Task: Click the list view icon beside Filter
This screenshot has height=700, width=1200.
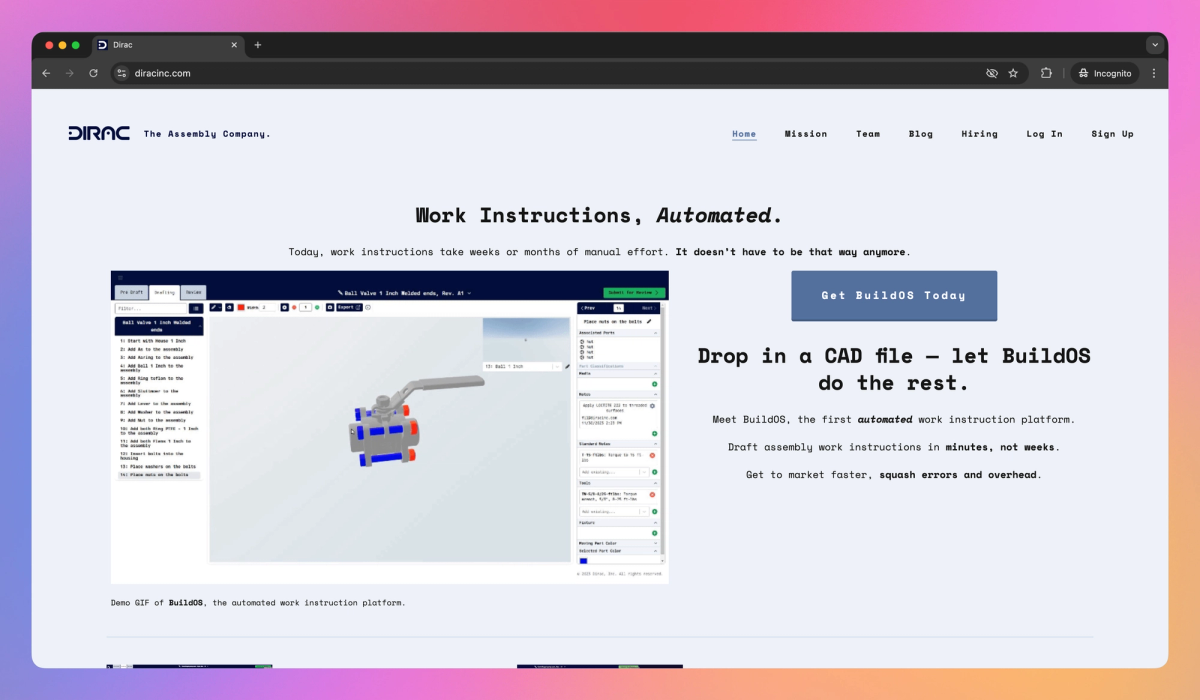Action: (196, 309)
